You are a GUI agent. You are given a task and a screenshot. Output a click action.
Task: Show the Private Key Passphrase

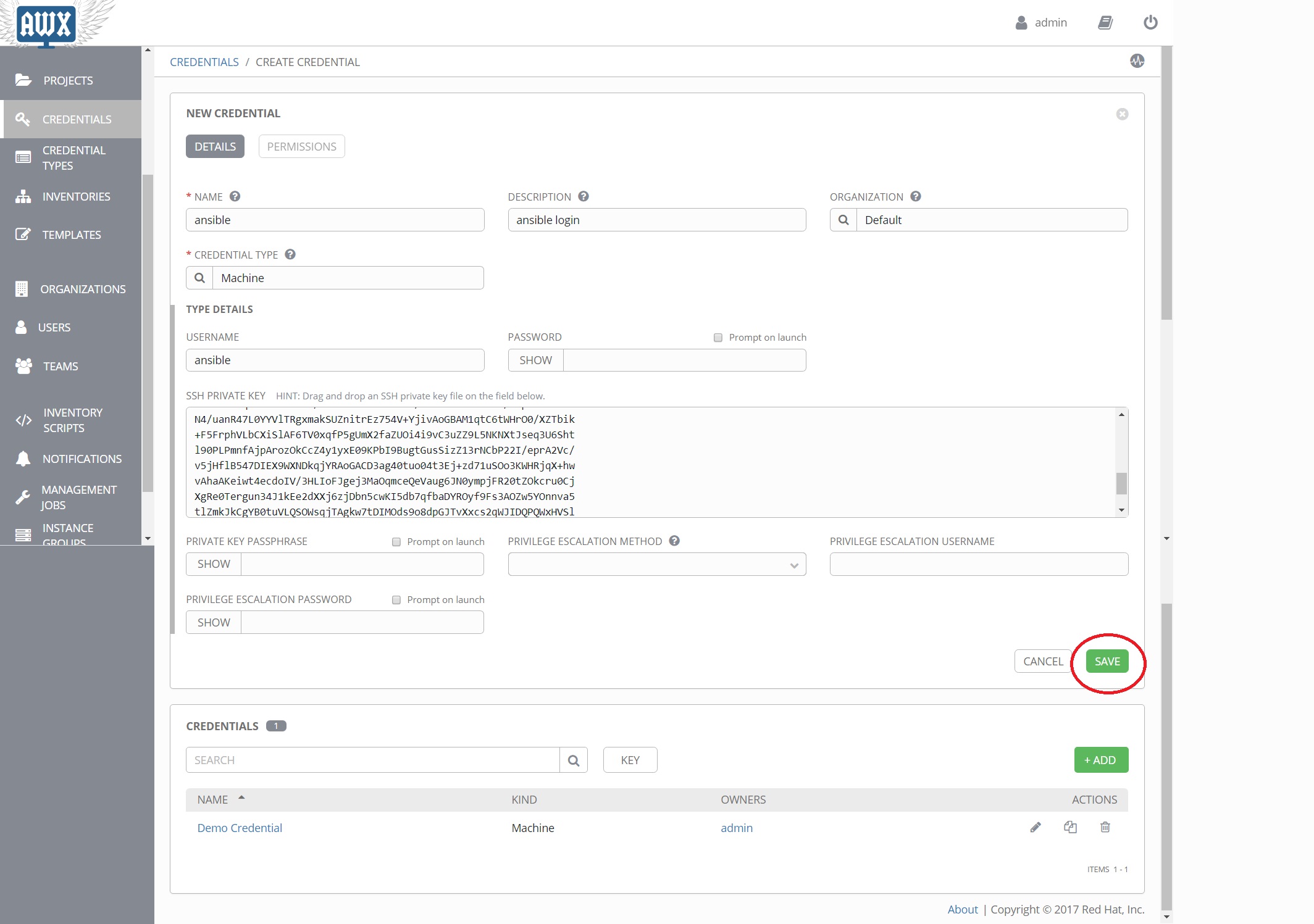tap(214, 564)
